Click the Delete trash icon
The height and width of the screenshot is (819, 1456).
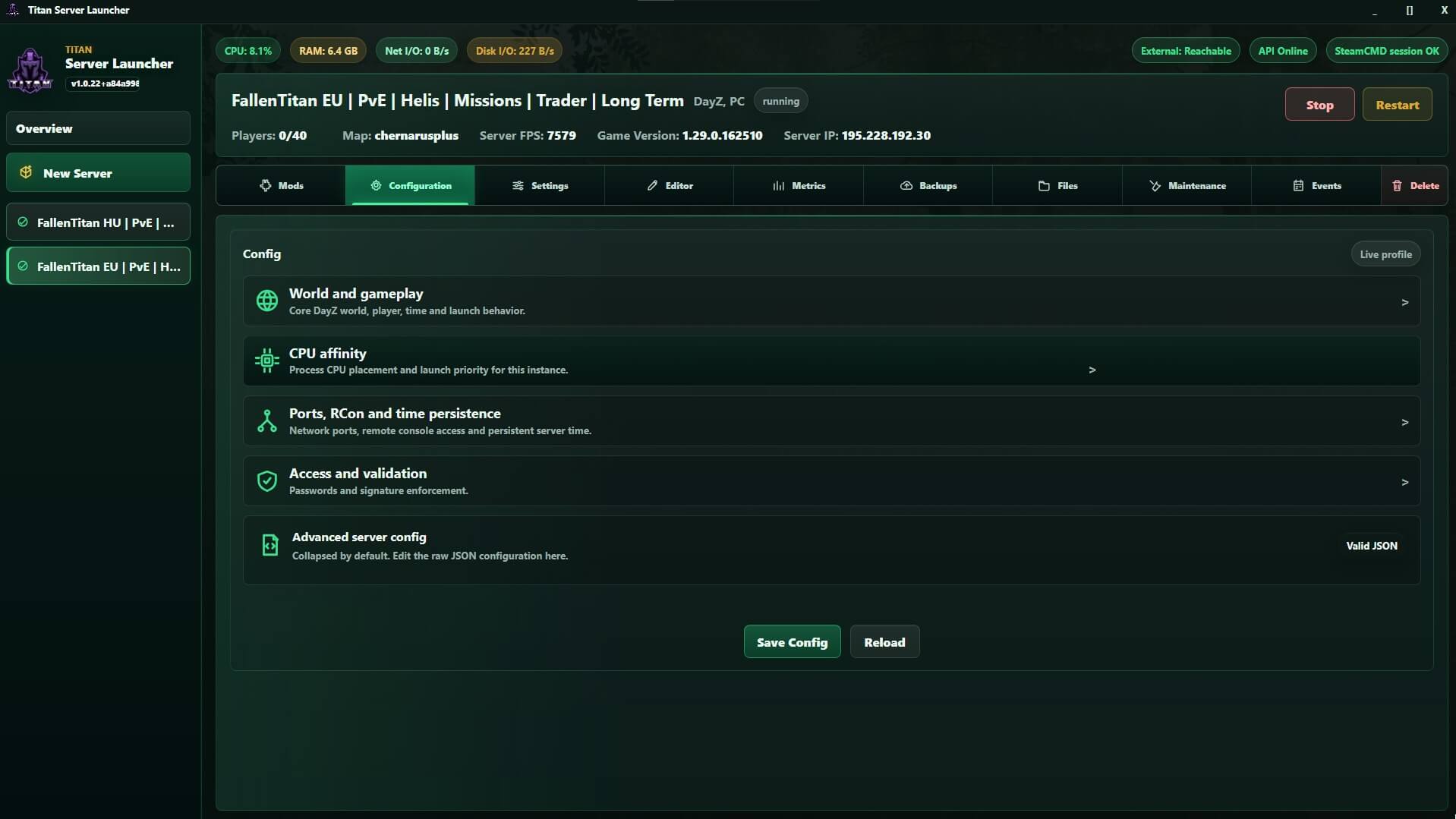[x=1397, y=185]
